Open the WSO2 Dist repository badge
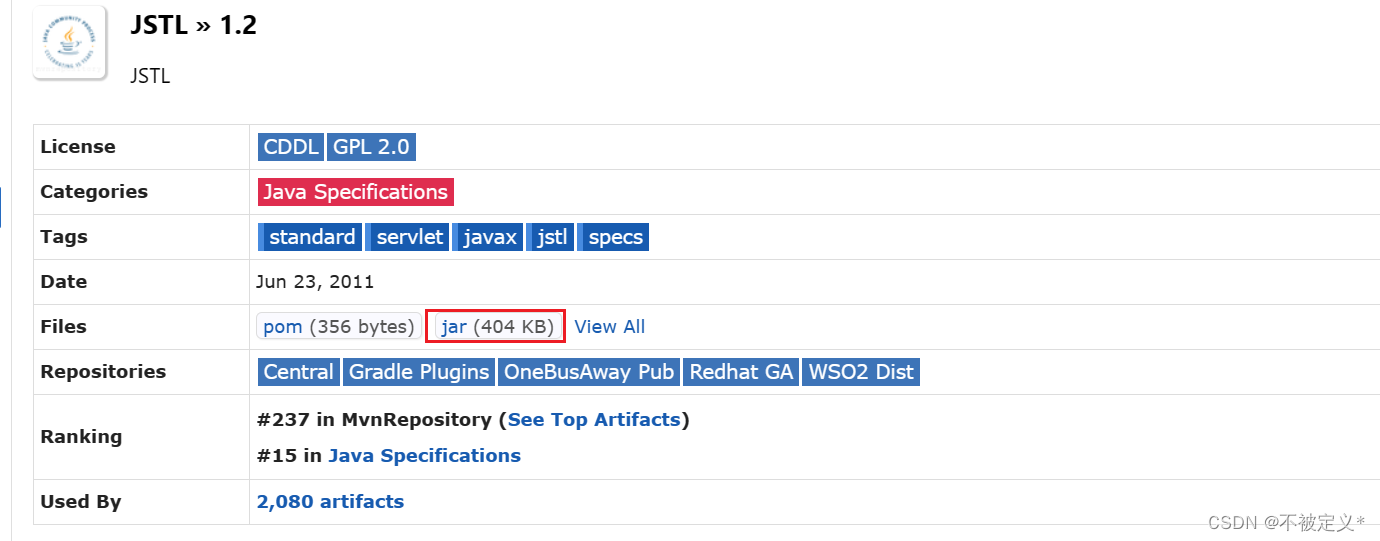This screenshot has height=541, width=1380. [x=861, y=372]
